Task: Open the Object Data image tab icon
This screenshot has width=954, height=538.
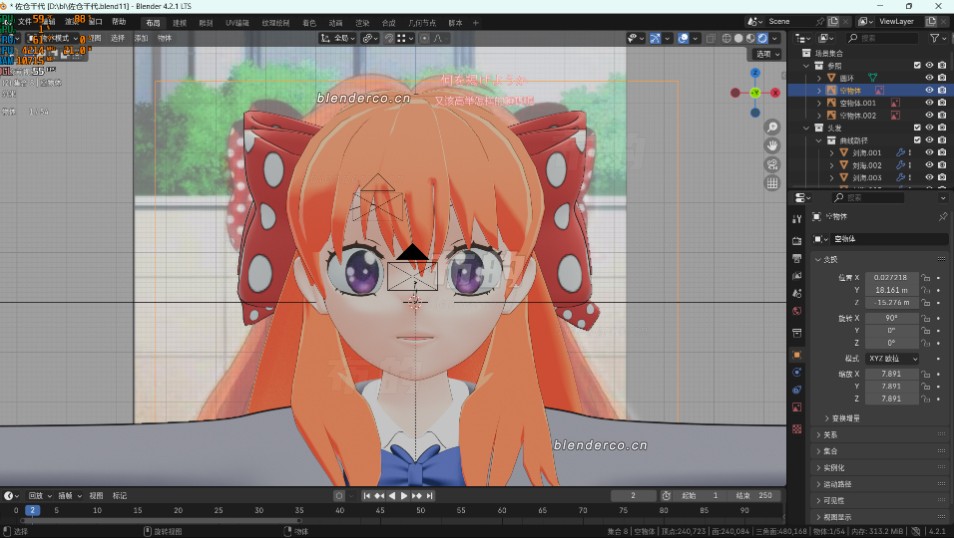Action: click(x=797, y=407)
